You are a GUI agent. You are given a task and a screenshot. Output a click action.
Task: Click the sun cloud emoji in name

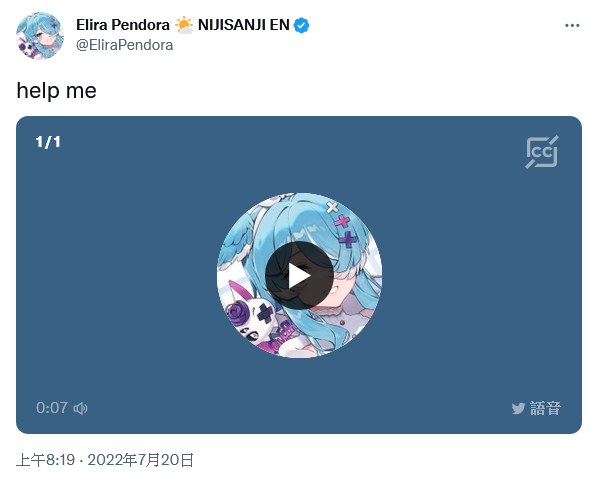click(x=184, y=25)
